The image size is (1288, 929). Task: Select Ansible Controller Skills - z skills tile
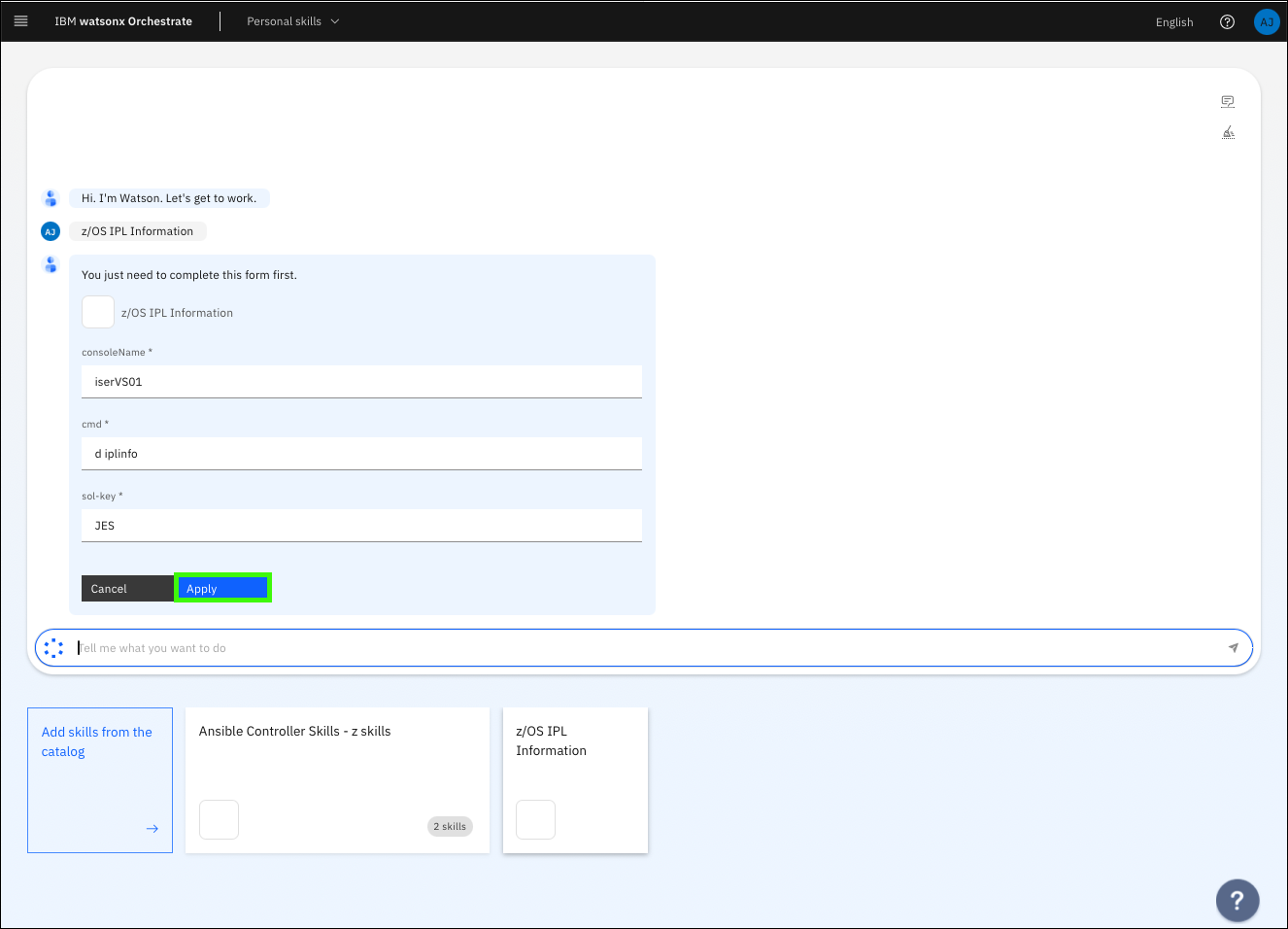pos(336,779)
